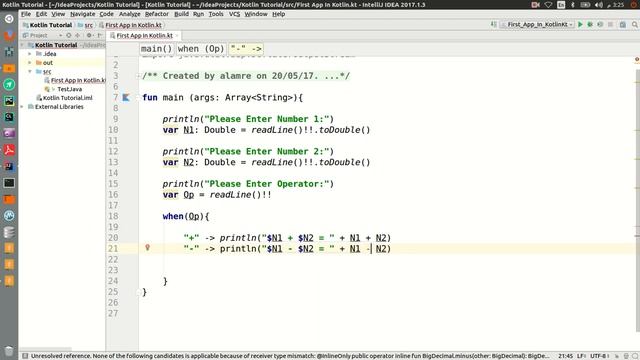
Task: Open the Edit menu
Action: (41, 14)
